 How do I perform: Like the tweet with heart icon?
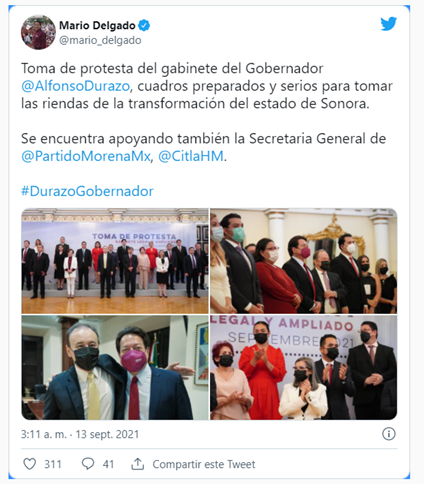coord(29,464)
